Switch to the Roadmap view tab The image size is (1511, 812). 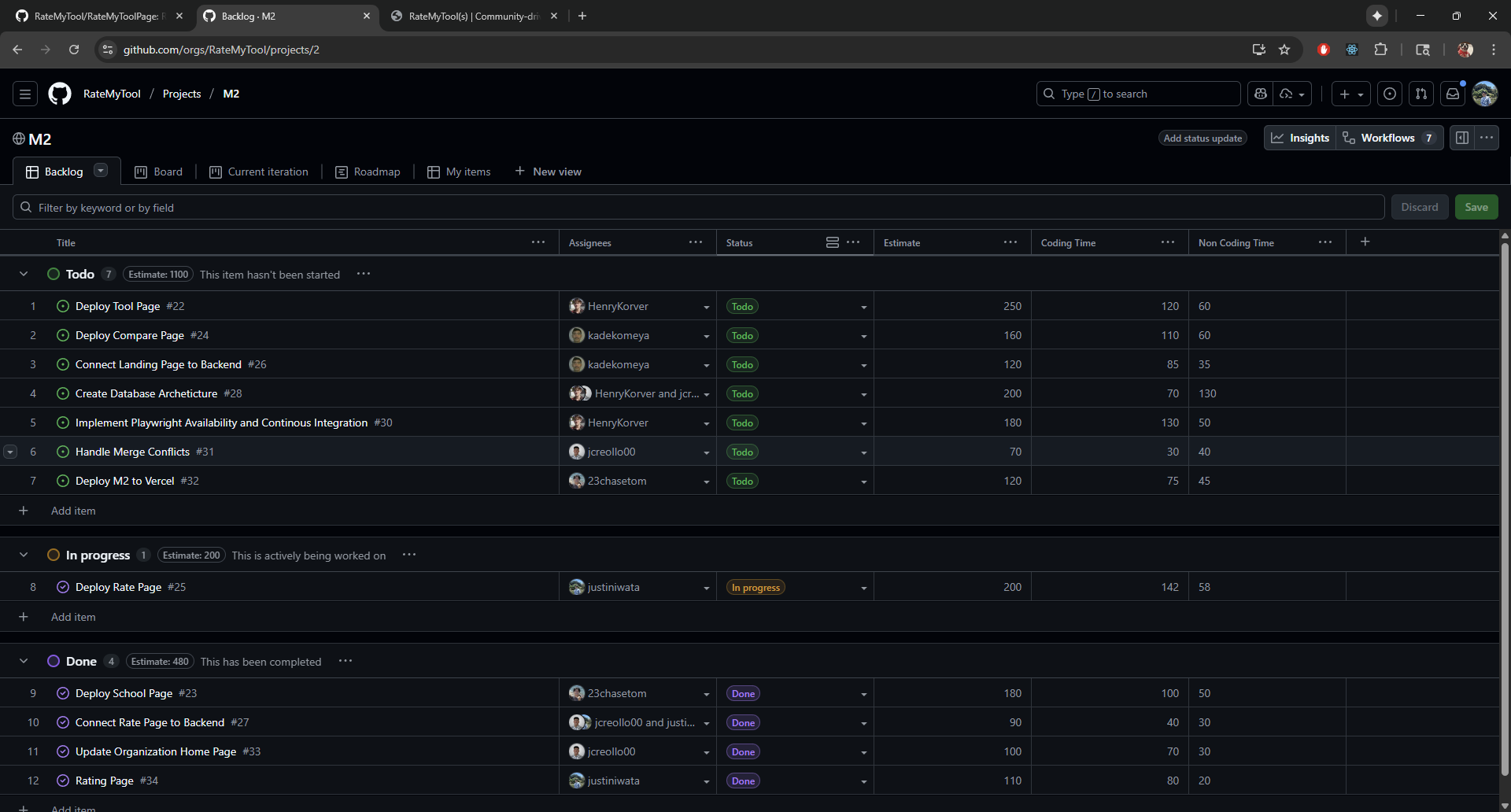[x=368, y=172]
